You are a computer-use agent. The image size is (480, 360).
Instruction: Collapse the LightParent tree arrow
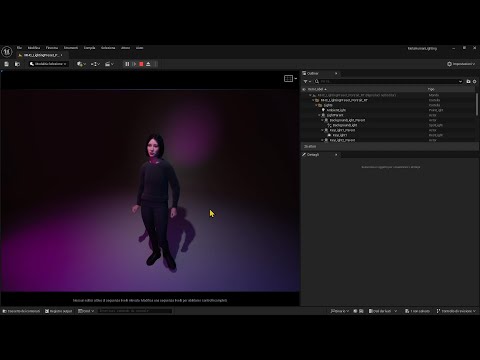[x=319, y=115]
